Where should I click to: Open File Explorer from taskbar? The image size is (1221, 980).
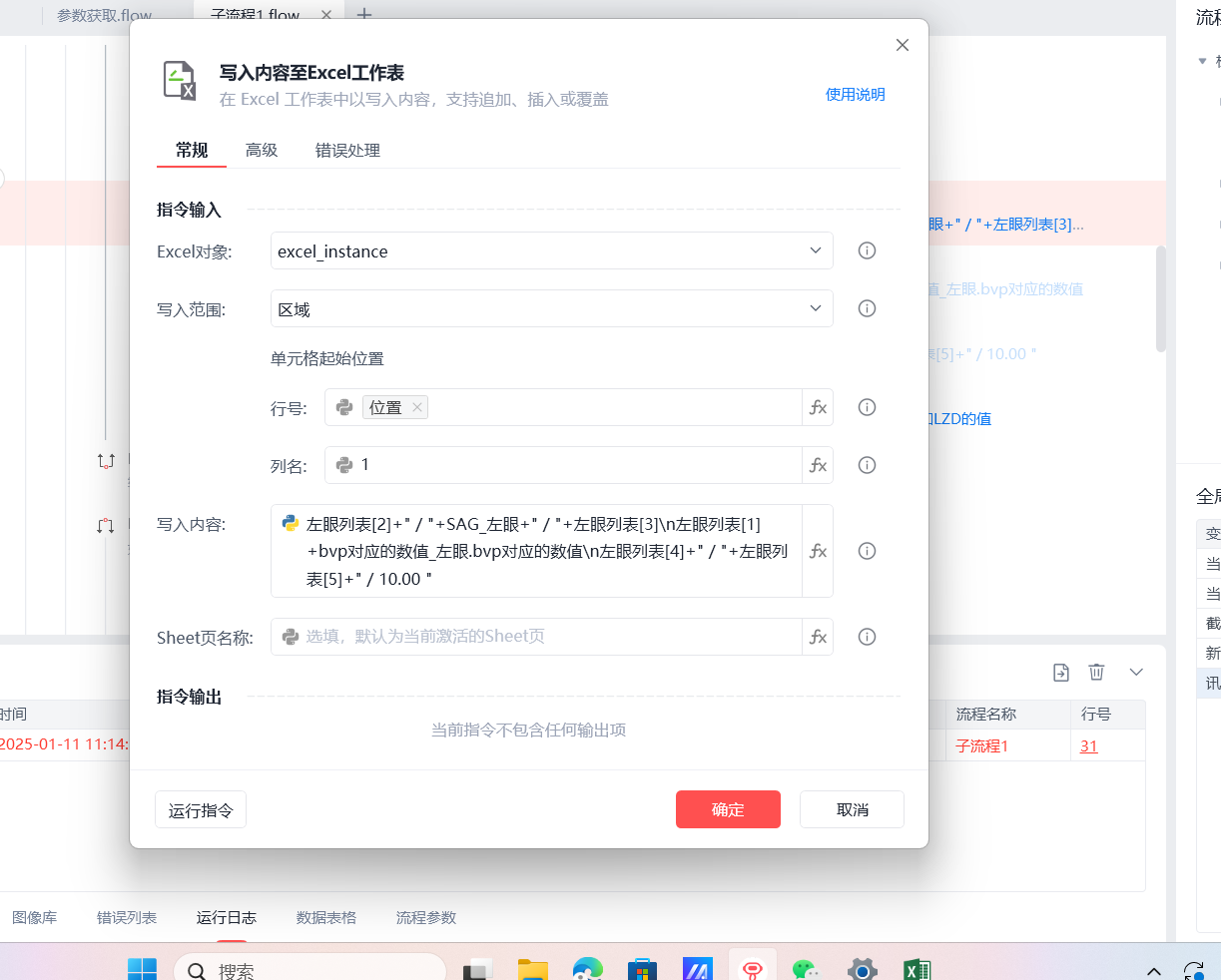[x=533, y=969]
